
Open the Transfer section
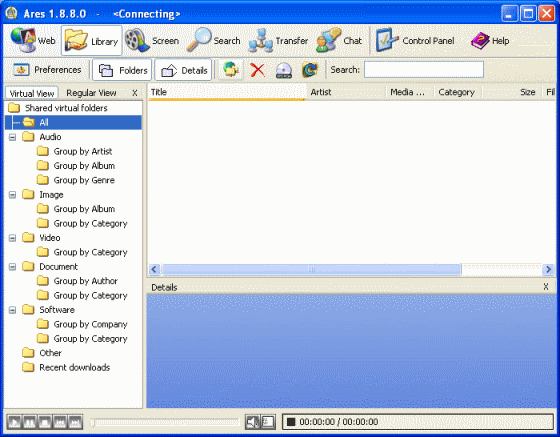278,41
